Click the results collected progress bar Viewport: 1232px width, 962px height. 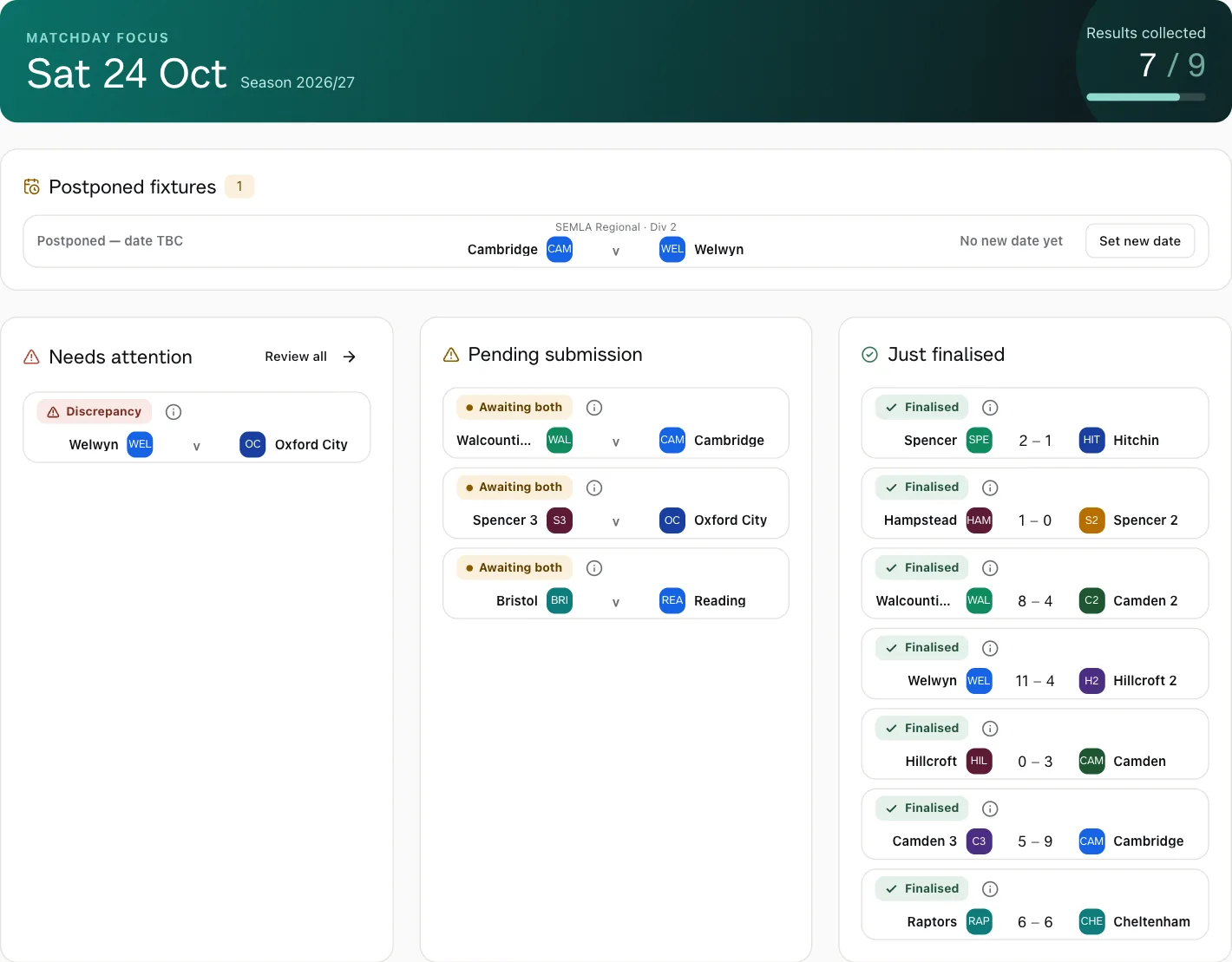point(1146,97)
